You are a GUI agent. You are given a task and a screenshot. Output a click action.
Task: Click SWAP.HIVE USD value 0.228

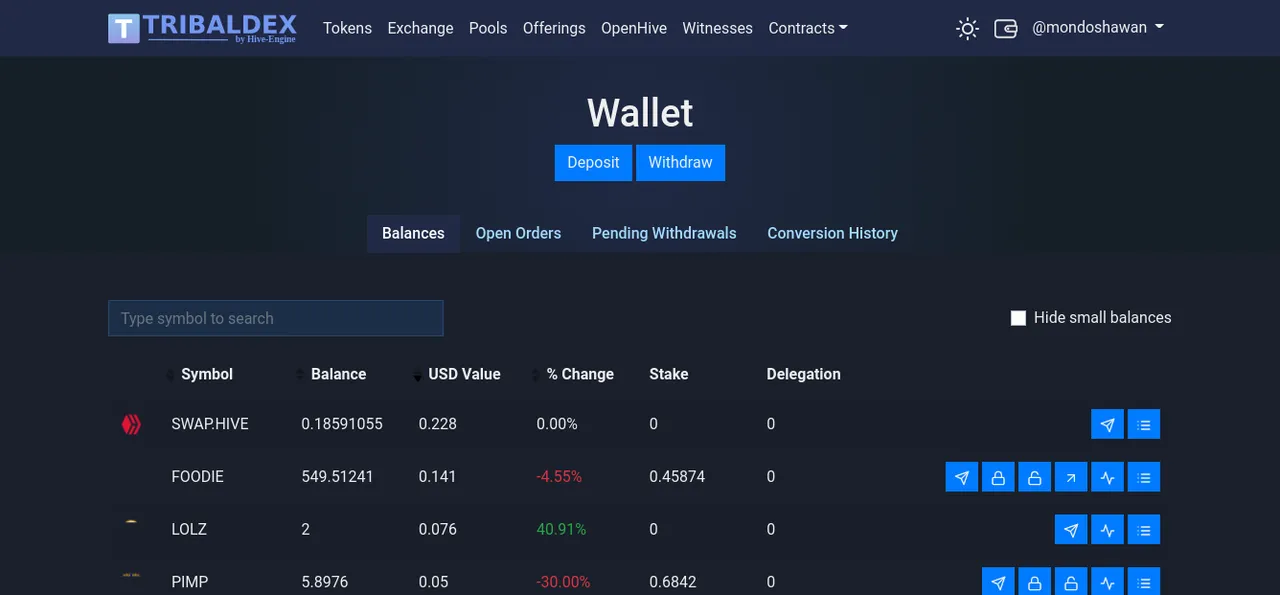tap(438, 424)
